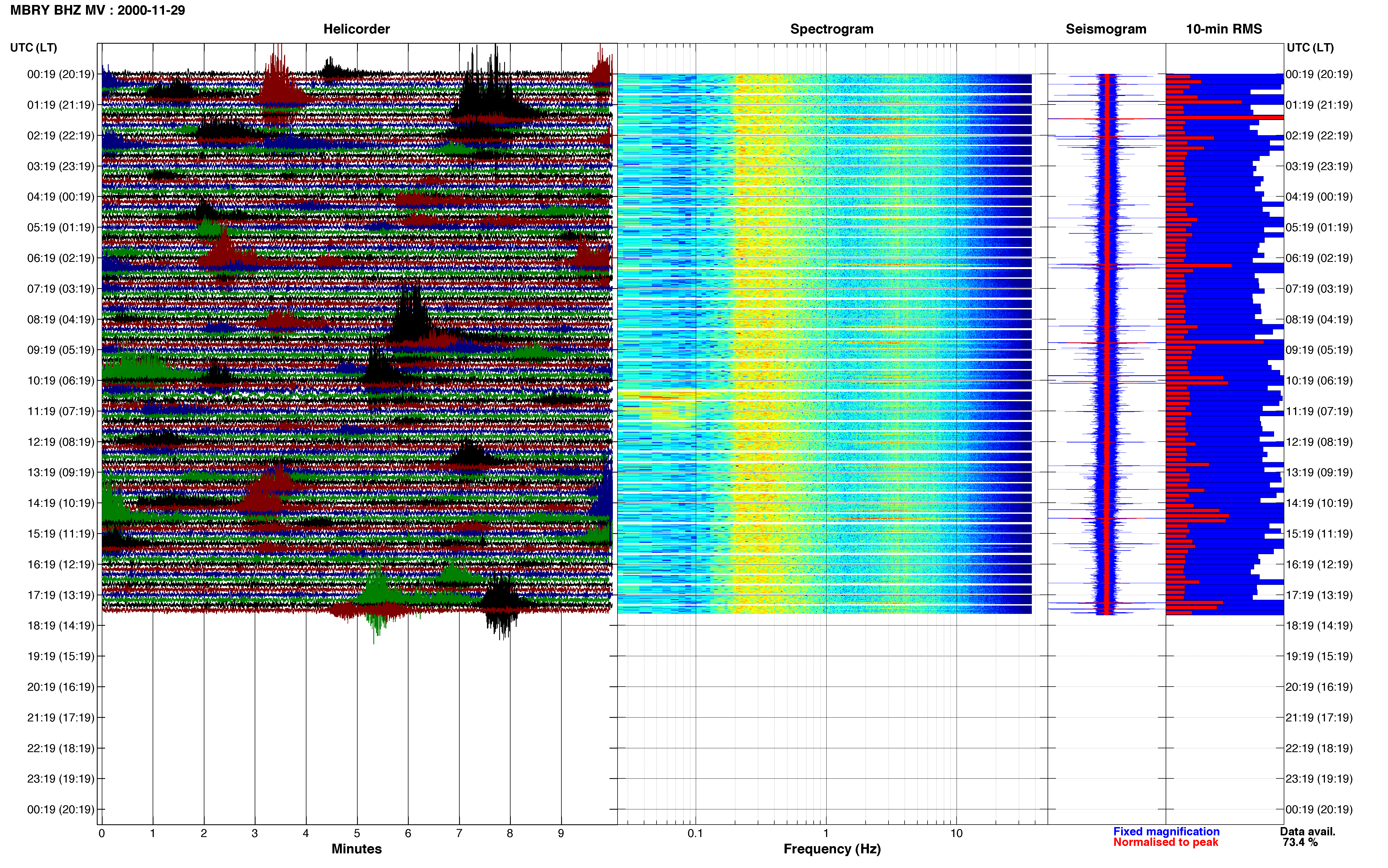Click left time label '09:19 (05:19)'

(61, 350)
